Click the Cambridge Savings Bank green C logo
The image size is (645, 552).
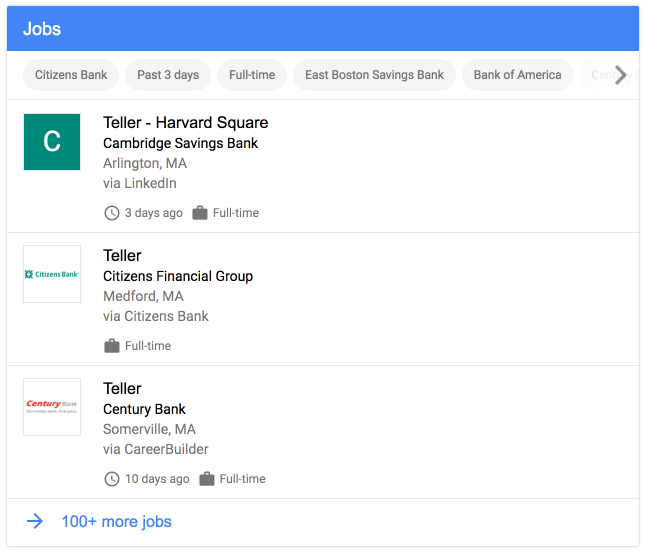pyautogui.click(x=52, y=141)
